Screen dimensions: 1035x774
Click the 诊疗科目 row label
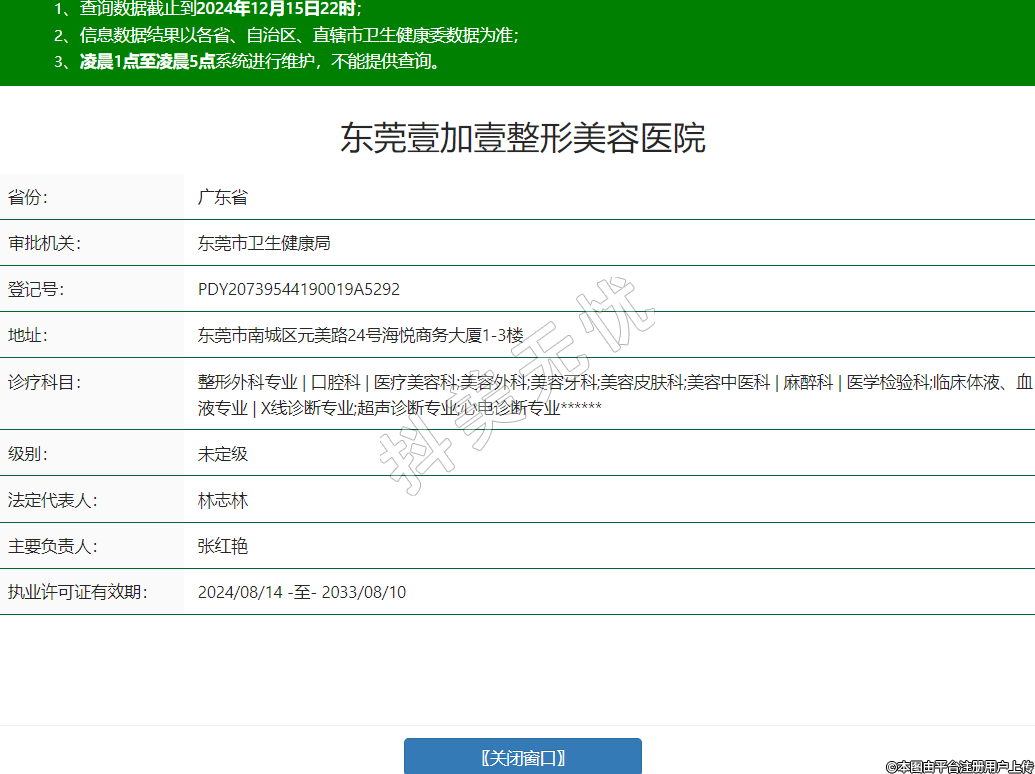44,382
